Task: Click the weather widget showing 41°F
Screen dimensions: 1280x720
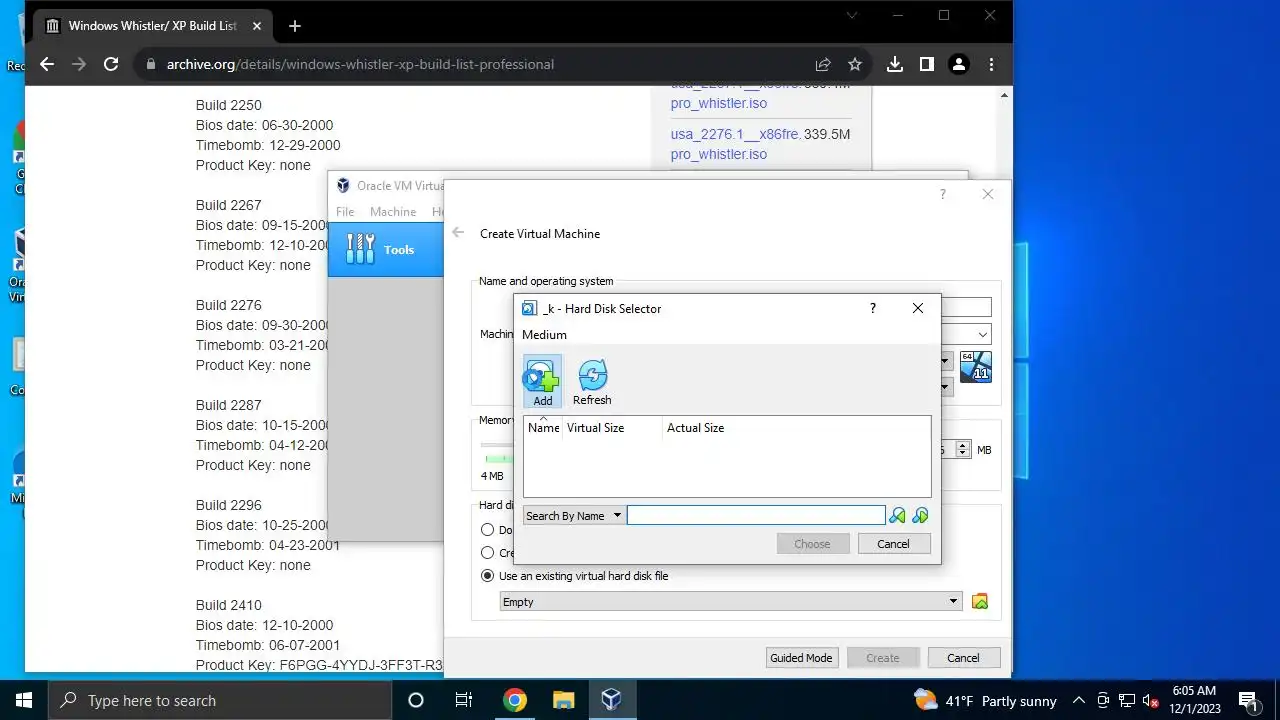Action: (985, 700)
